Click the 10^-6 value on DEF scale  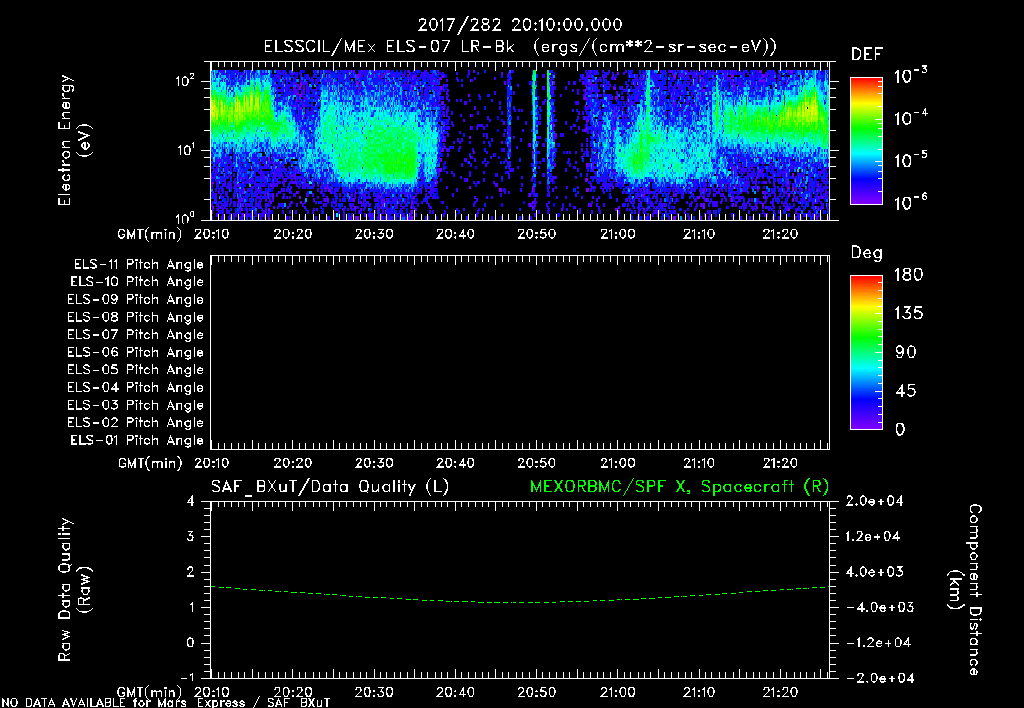click(x=910, y=201)
